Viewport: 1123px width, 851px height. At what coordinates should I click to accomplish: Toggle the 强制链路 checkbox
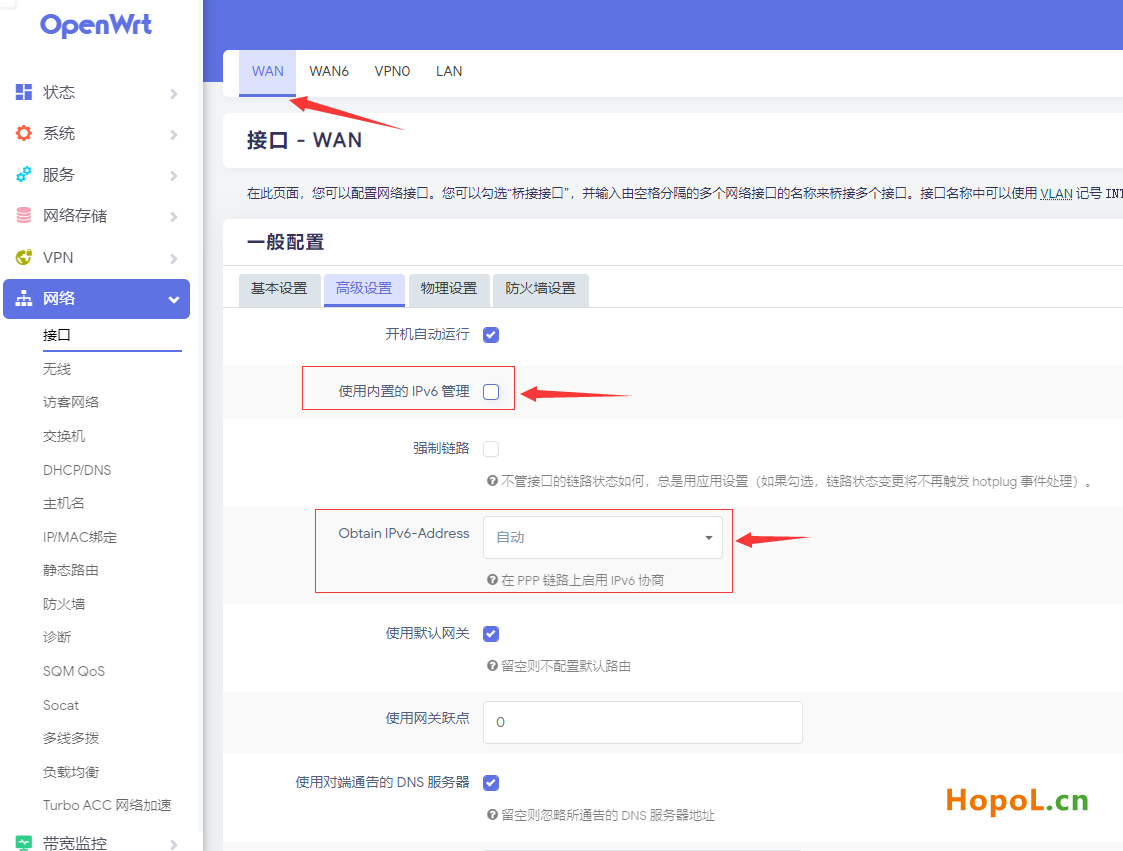pos(491,448)
